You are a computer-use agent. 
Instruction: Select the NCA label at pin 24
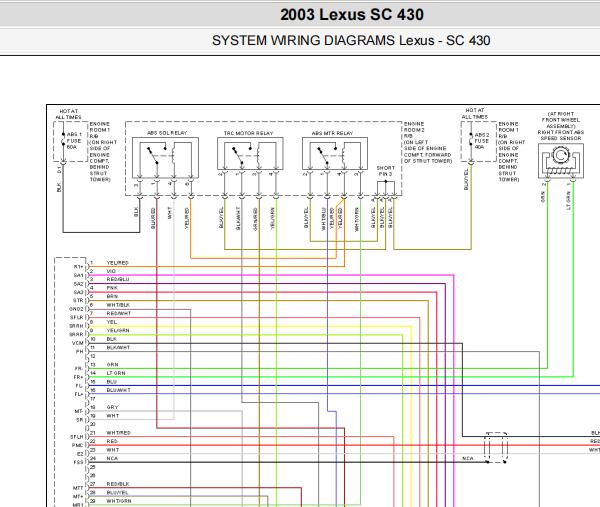[x=112, y=458]
